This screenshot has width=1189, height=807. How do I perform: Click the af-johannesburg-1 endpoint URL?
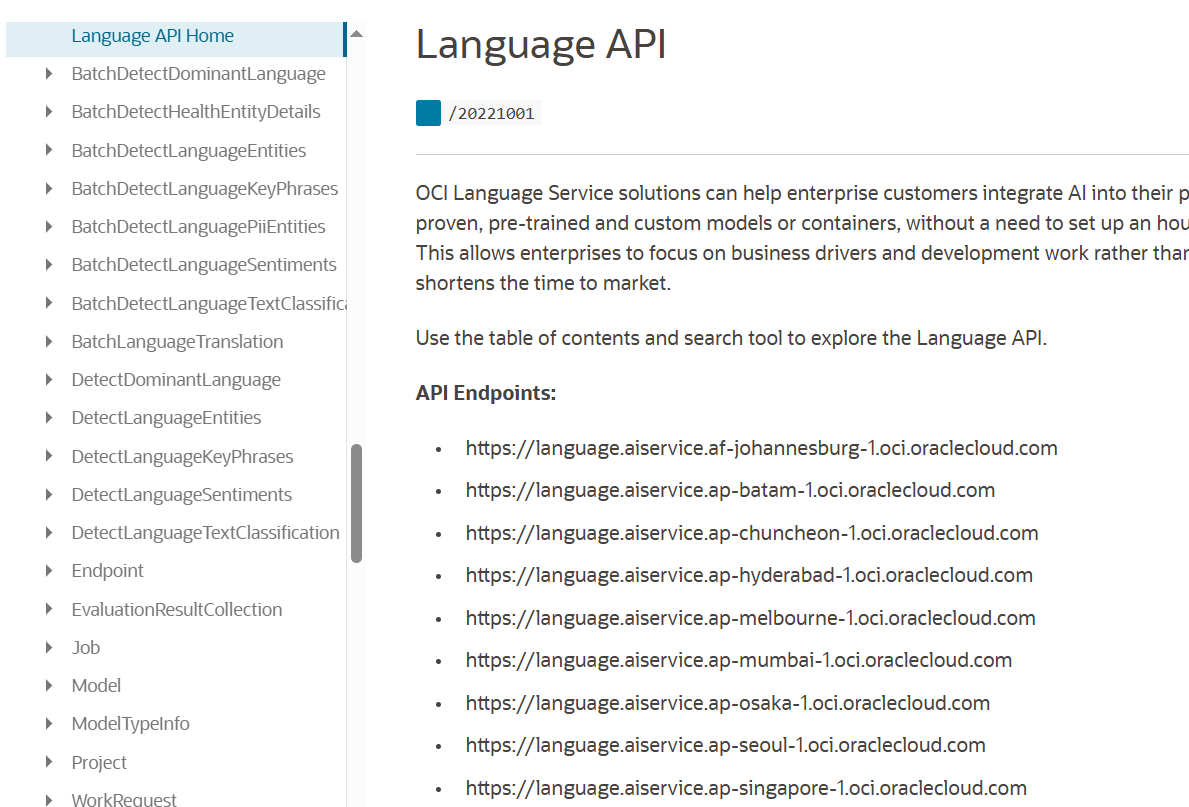coord(761,448)
